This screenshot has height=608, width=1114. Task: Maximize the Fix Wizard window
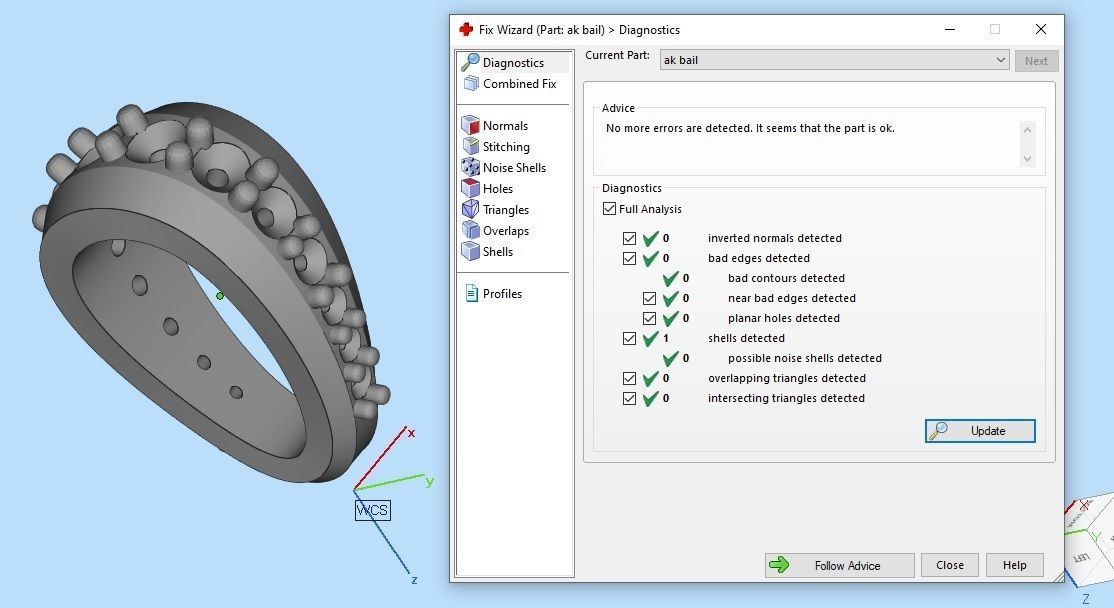click(995, 29)
